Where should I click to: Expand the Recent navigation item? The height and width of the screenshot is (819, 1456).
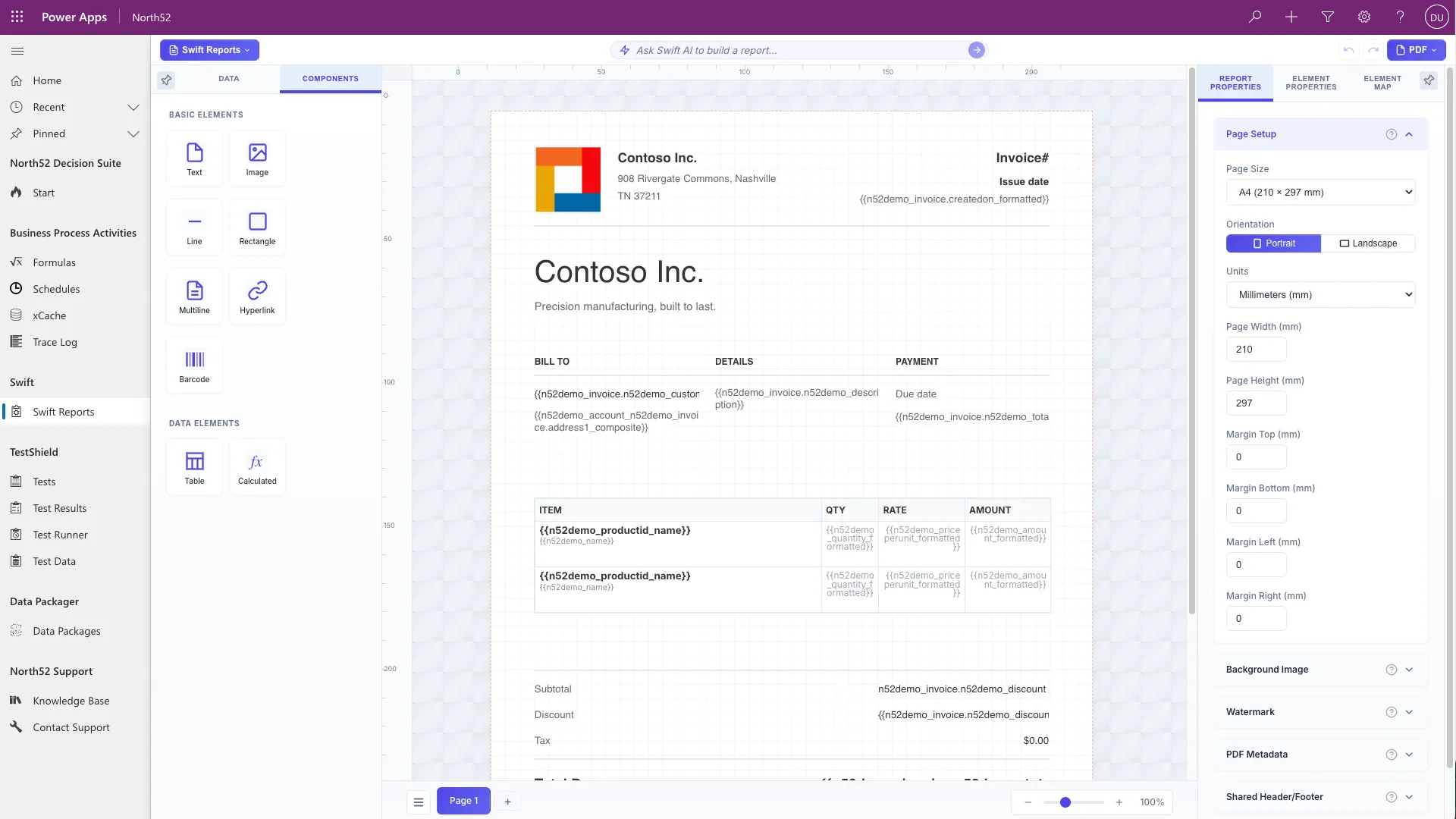click(133, 107)
